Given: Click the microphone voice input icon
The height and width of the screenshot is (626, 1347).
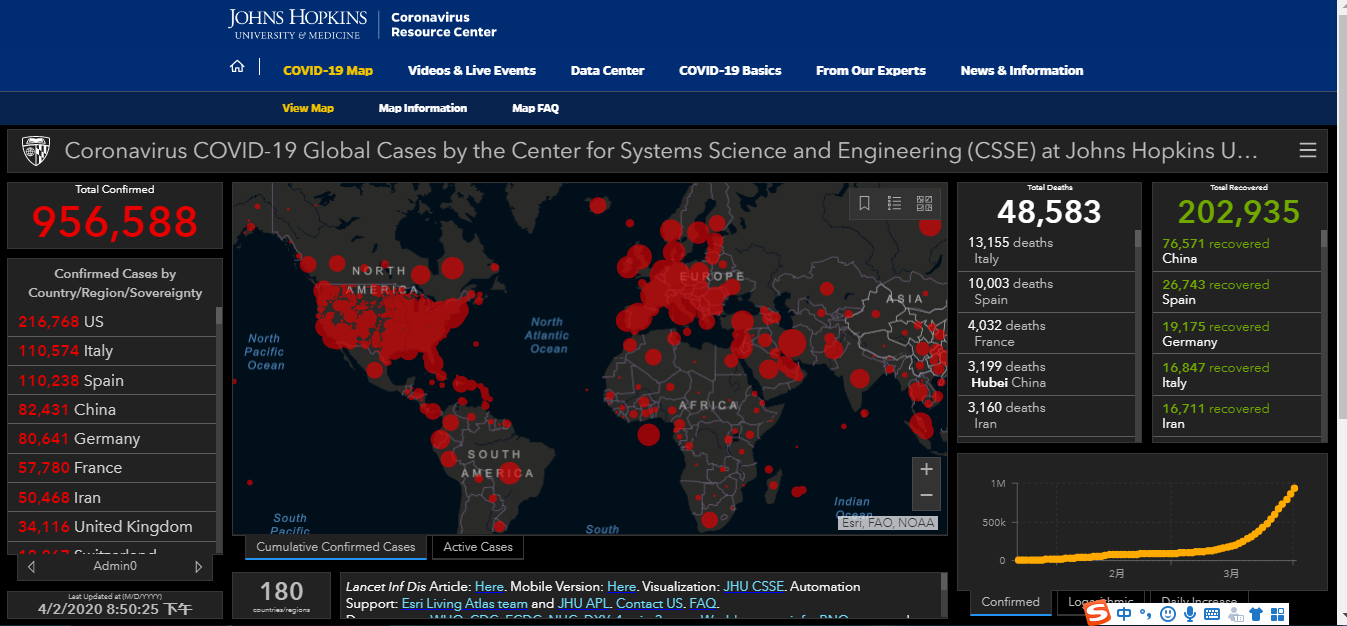Looking at the screenshot, I should point(1190,613).
